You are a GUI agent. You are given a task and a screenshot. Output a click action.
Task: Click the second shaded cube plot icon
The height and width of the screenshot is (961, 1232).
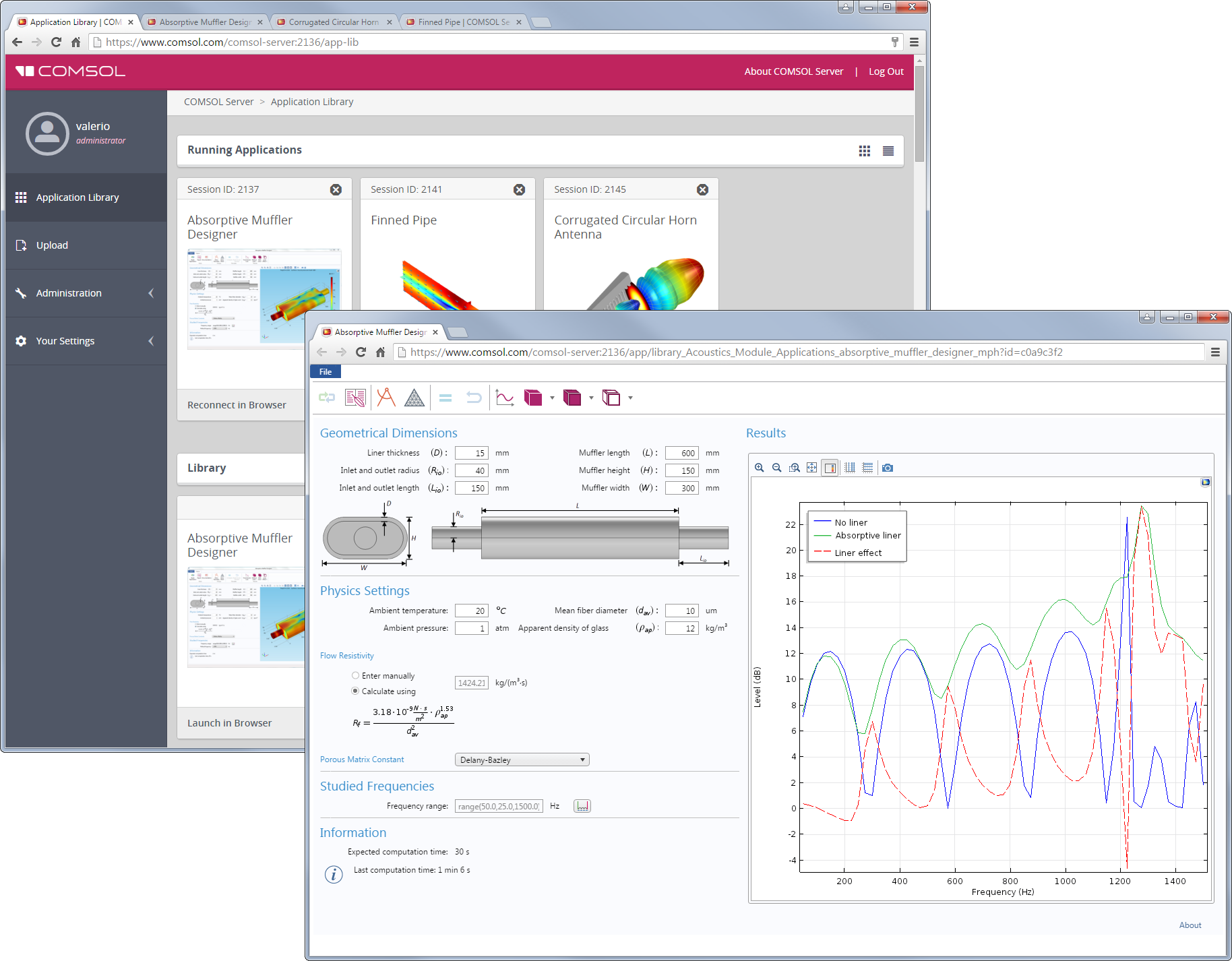(x=572, y=398)
